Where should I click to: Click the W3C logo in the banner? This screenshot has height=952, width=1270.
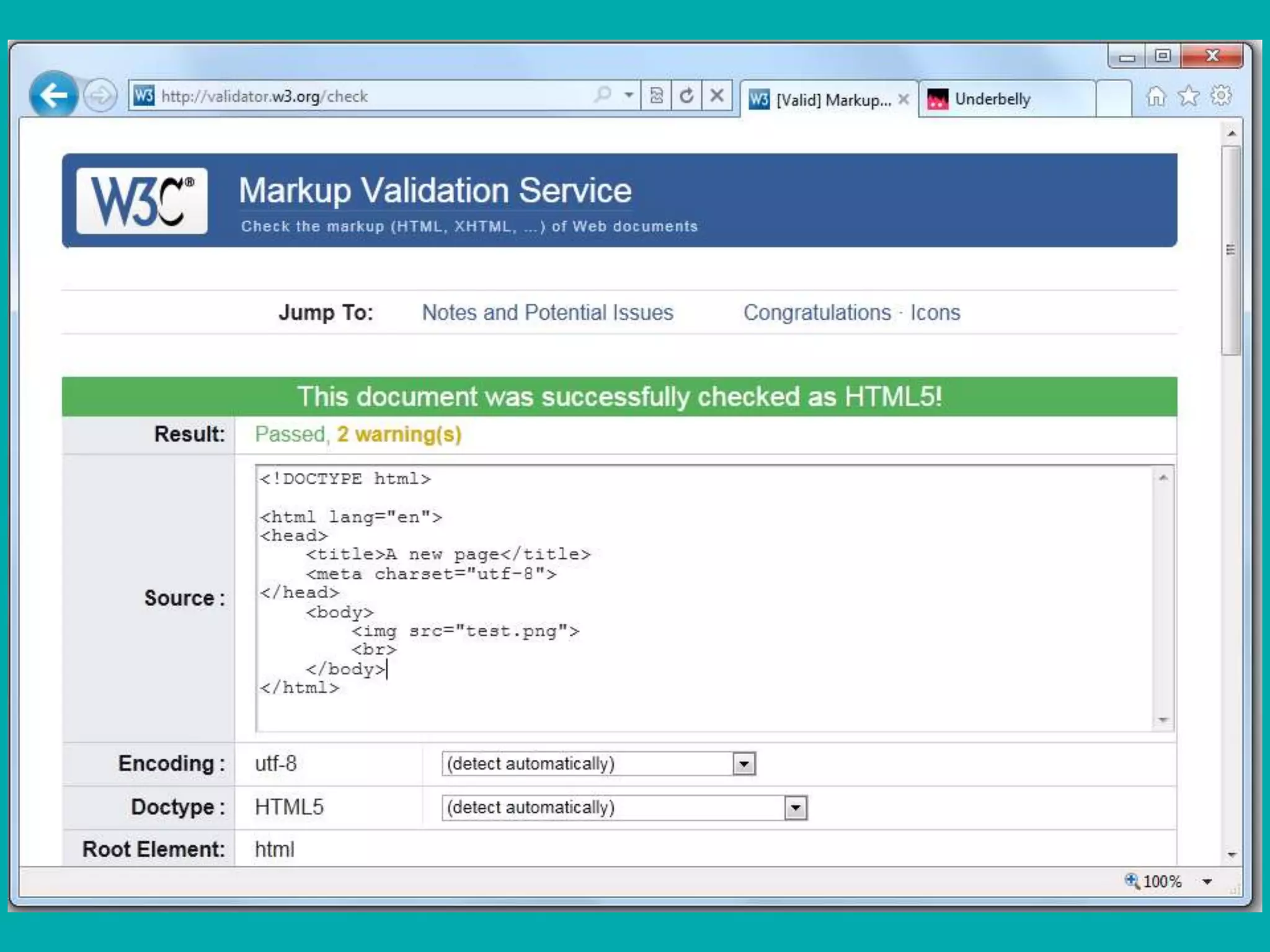(142, 201)
